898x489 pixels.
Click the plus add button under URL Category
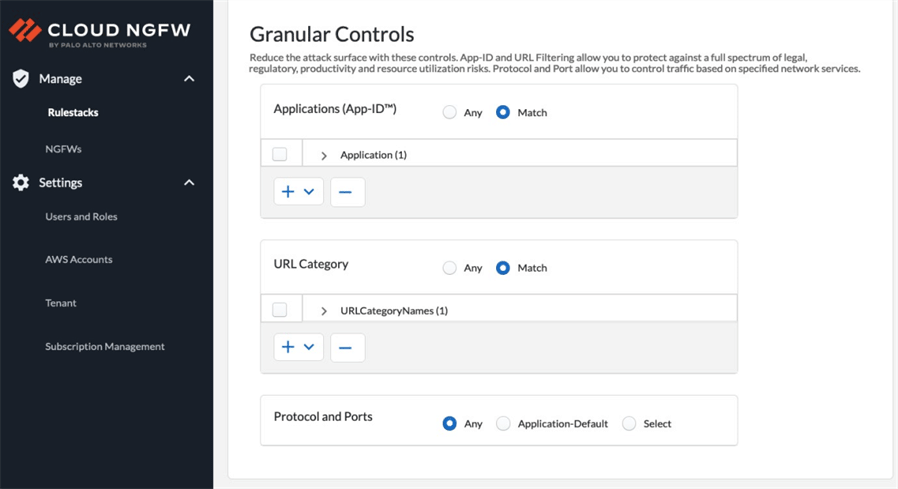point(288,347)
